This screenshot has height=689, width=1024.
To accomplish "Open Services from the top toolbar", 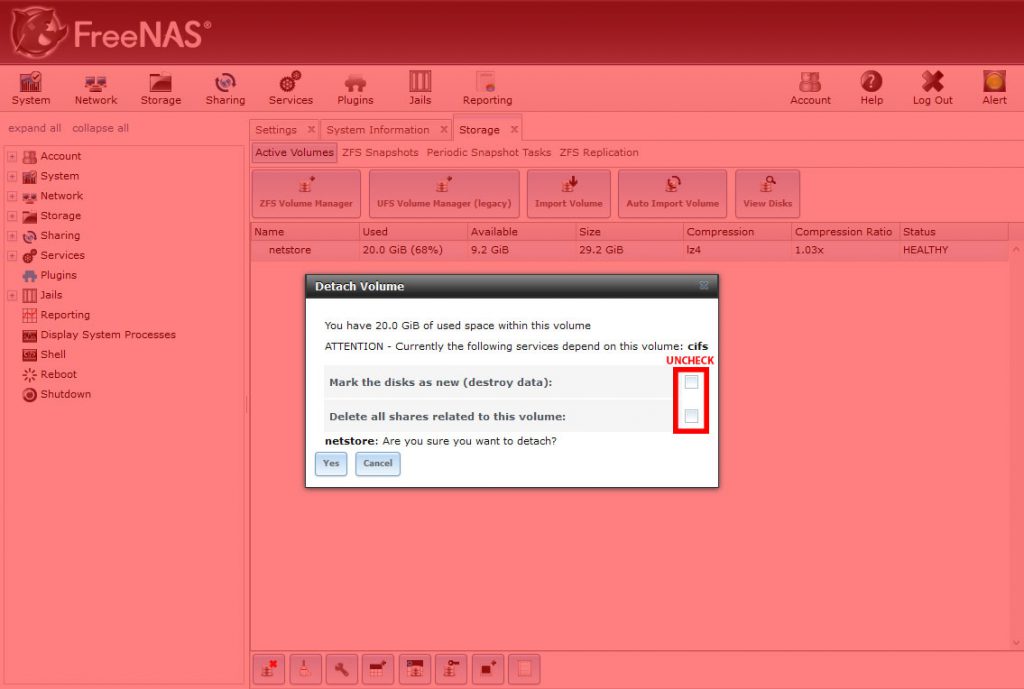I will pyautogui.click(x=291, y=88).
